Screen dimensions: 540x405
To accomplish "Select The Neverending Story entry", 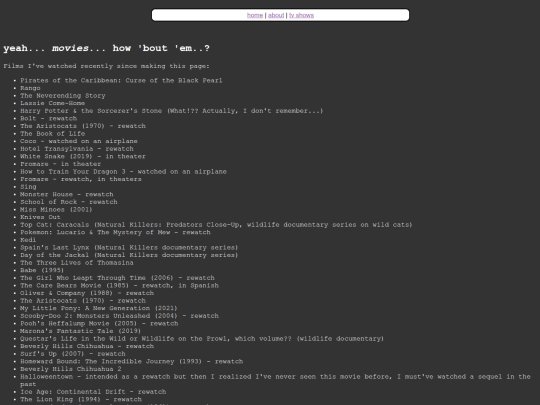I will [63, 96].
